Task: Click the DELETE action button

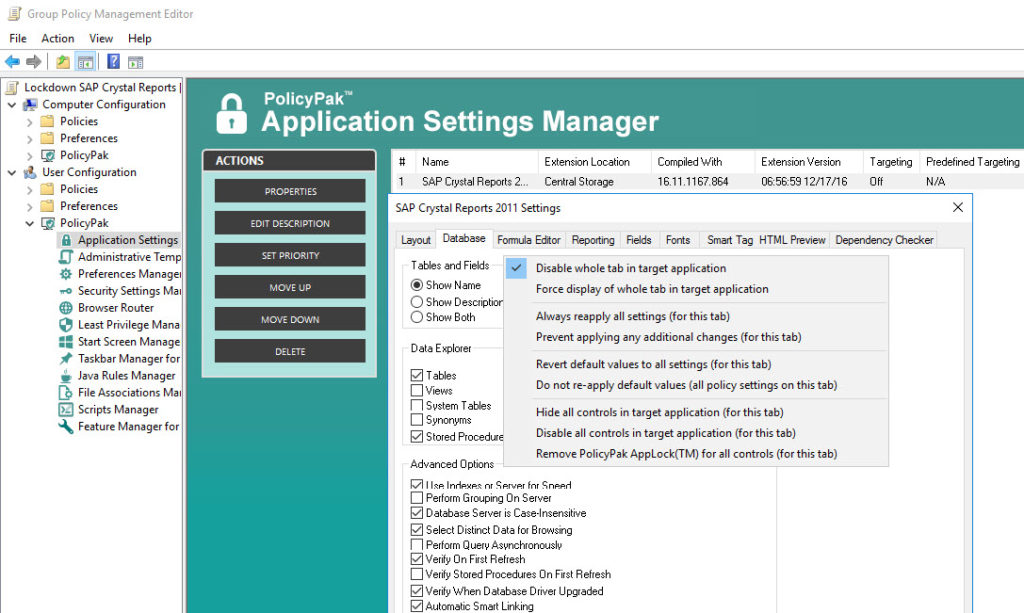Action: (x=290, y=351)
